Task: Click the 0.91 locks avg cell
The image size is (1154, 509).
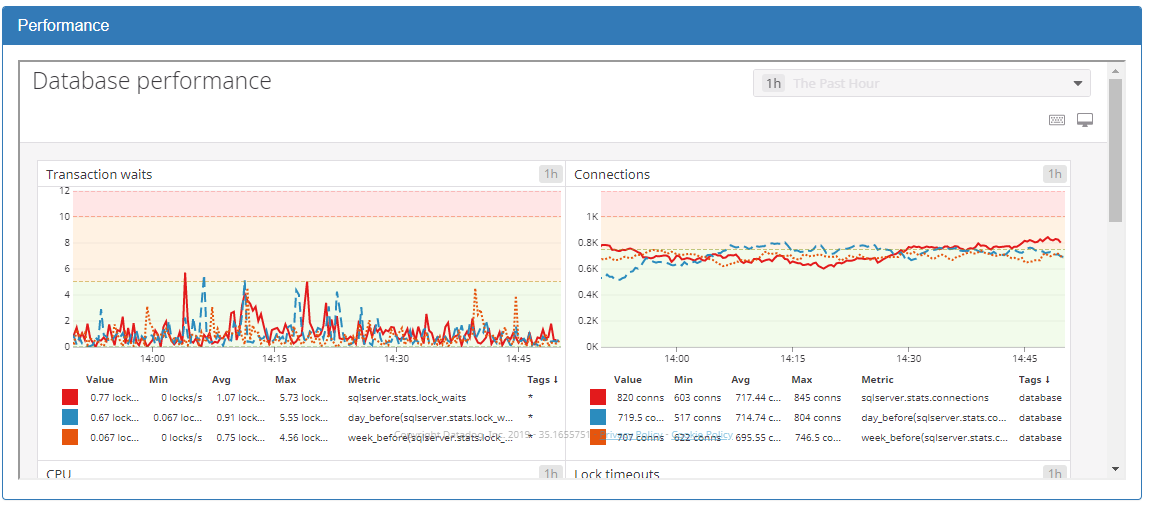Action: (x=241, y=418)
